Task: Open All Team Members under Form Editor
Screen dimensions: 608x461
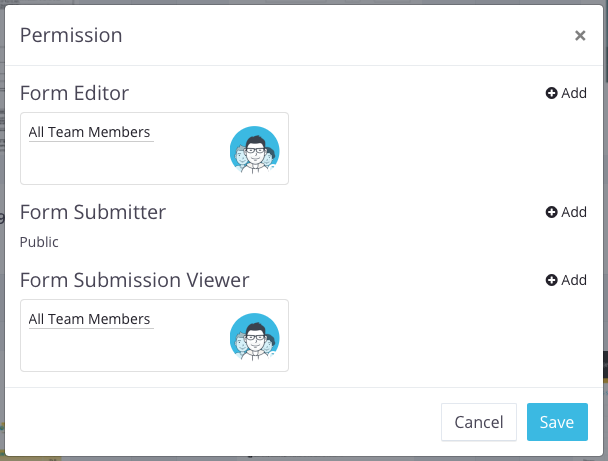Action: (x=90, y=132)
